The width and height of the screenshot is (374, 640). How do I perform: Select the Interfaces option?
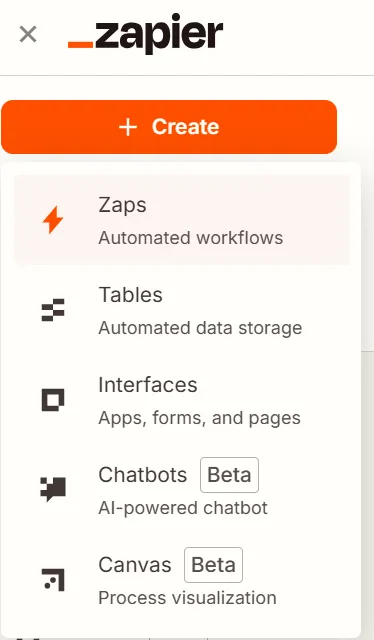182,400
